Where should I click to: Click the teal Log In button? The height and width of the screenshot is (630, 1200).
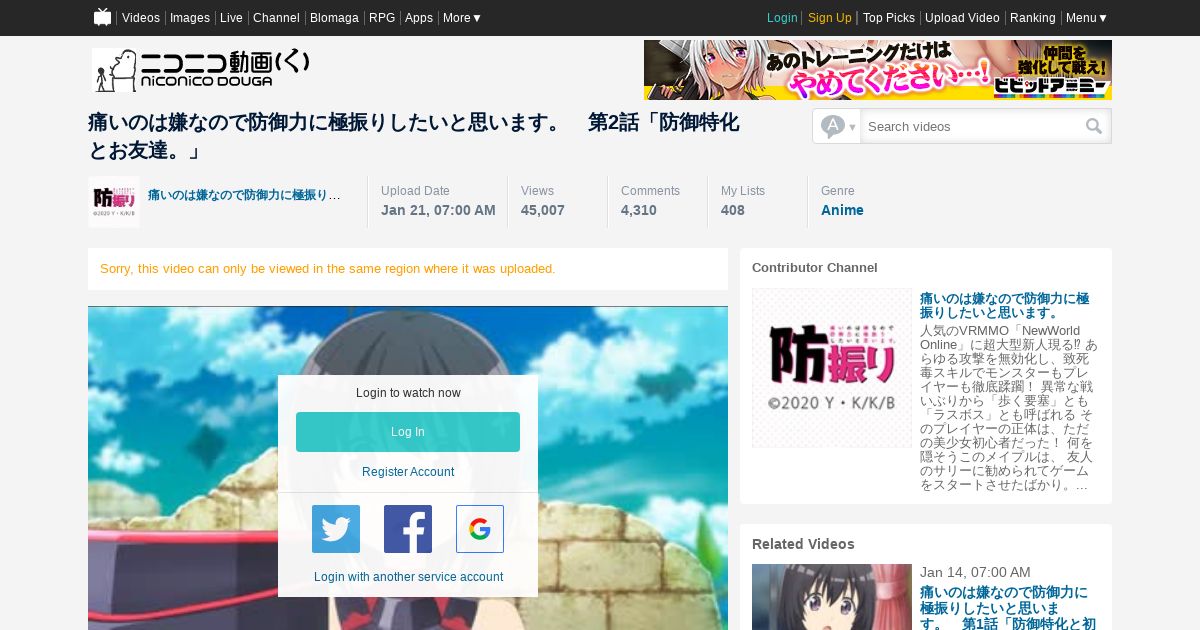[x=408, y=432]
